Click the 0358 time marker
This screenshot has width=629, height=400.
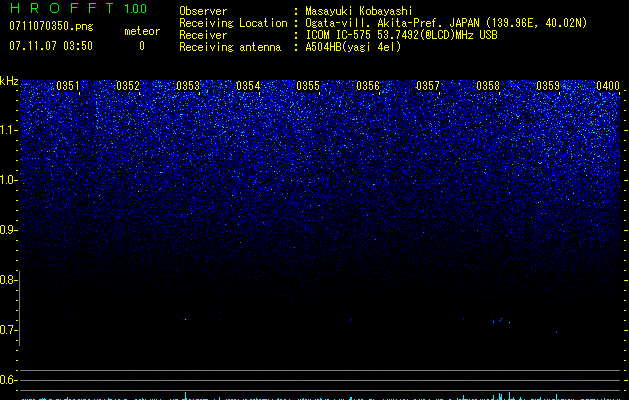tap(488, 86)
